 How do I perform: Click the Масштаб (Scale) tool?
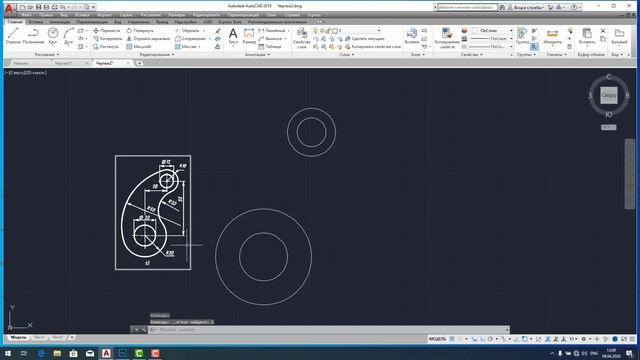(x=138, y=47)
